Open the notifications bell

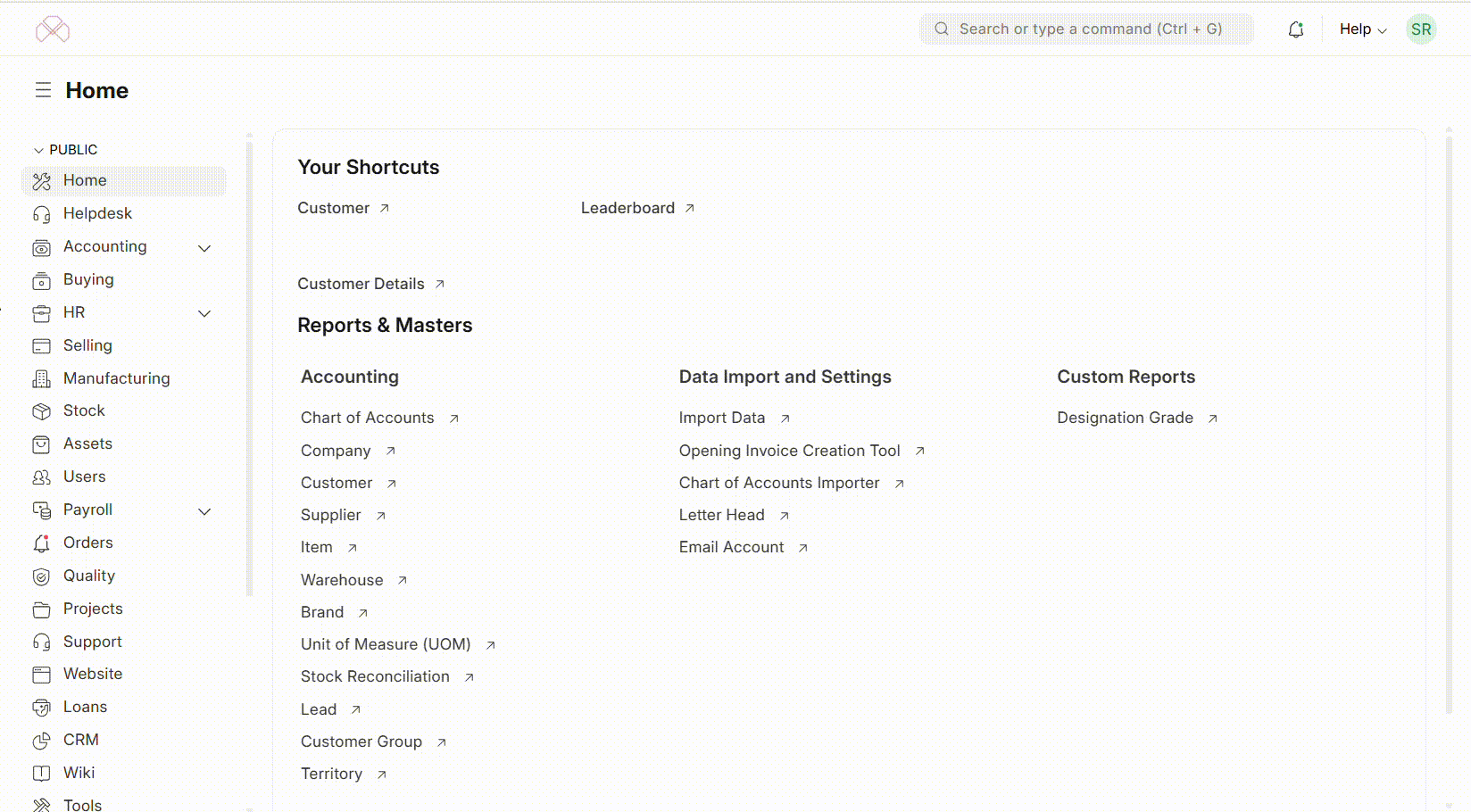point(1296,29)
